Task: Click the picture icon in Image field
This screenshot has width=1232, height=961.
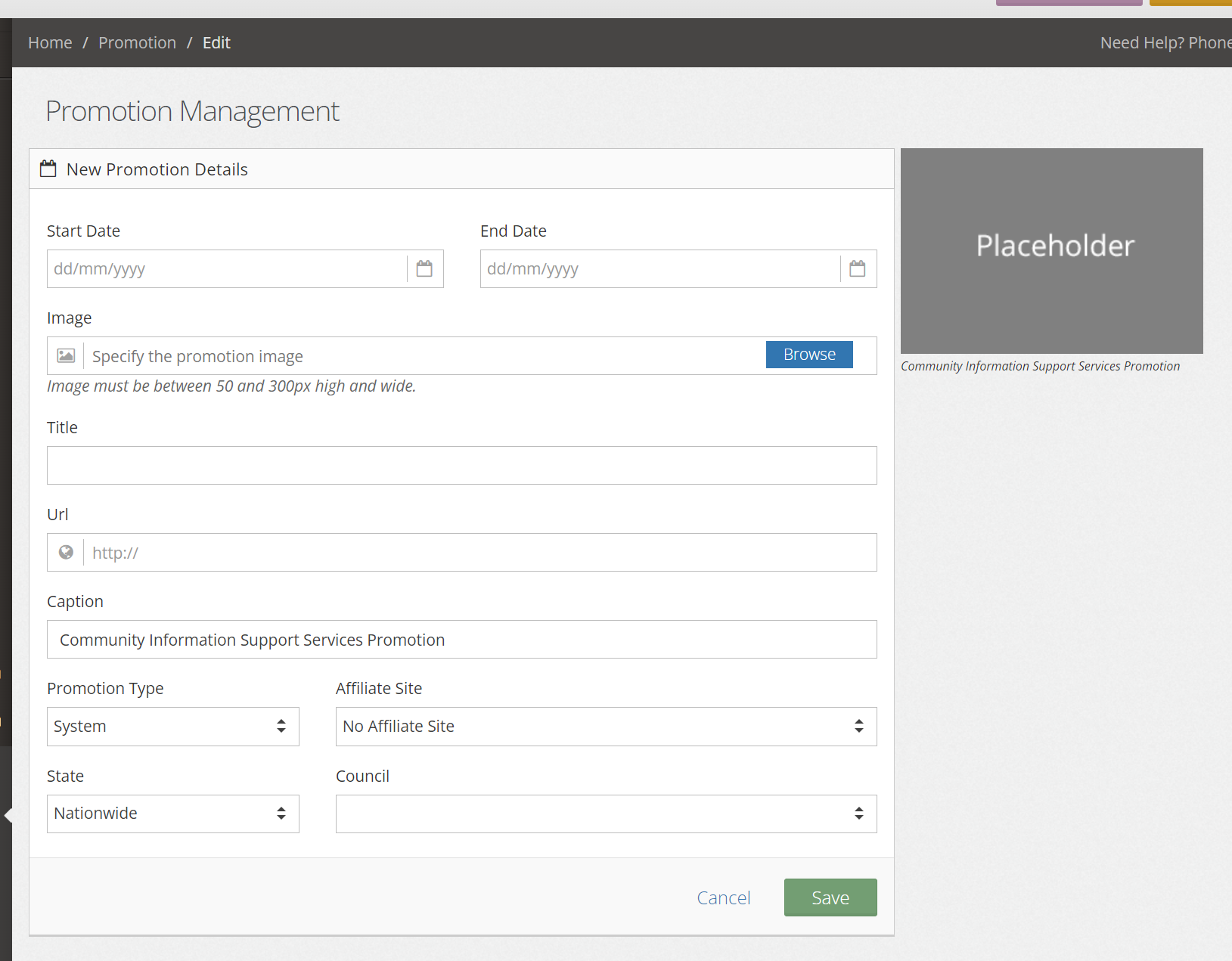Action: tap(66, 355)
